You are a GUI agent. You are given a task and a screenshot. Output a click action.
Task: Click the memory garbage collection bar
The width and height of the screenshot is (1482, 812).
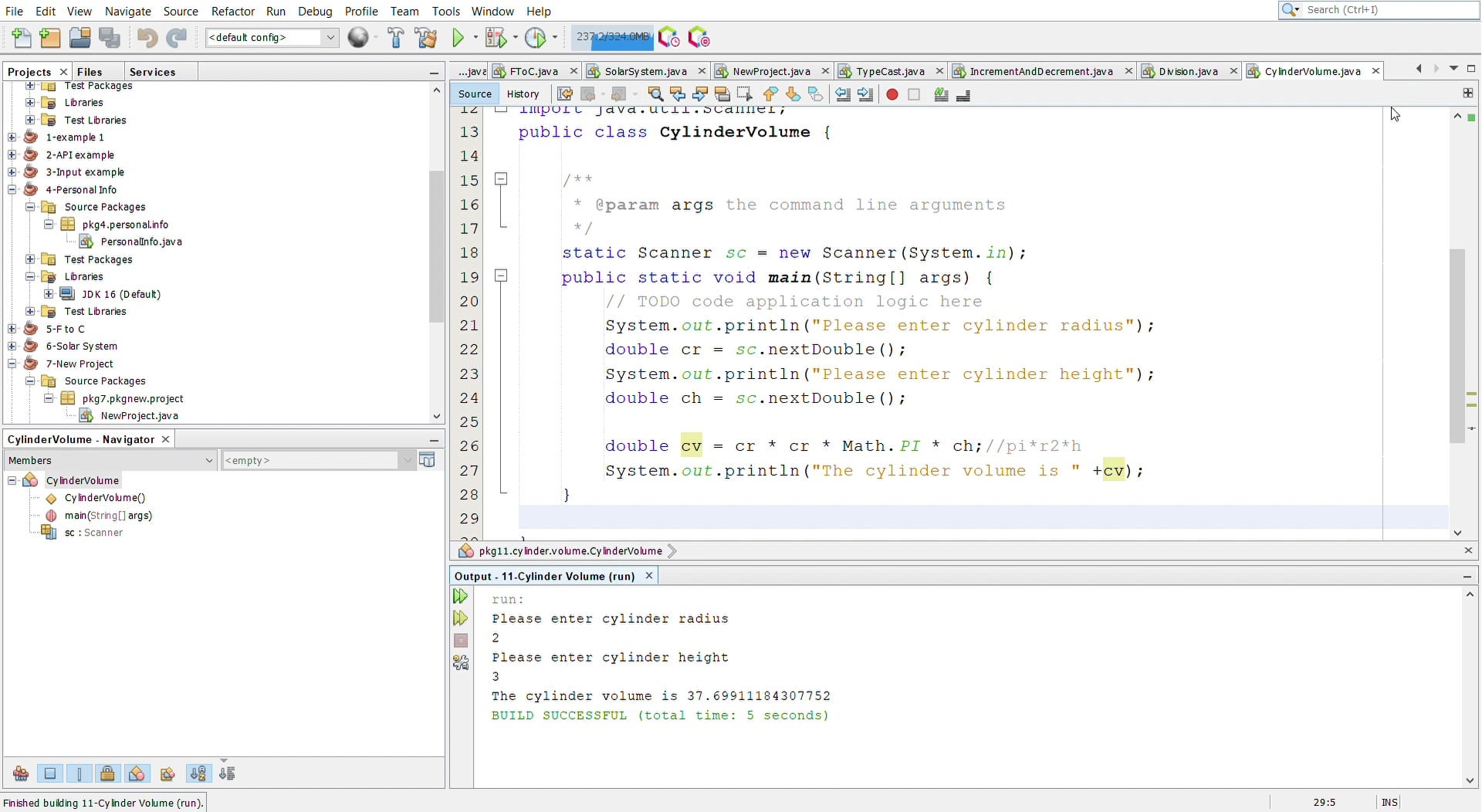(613, 37)
